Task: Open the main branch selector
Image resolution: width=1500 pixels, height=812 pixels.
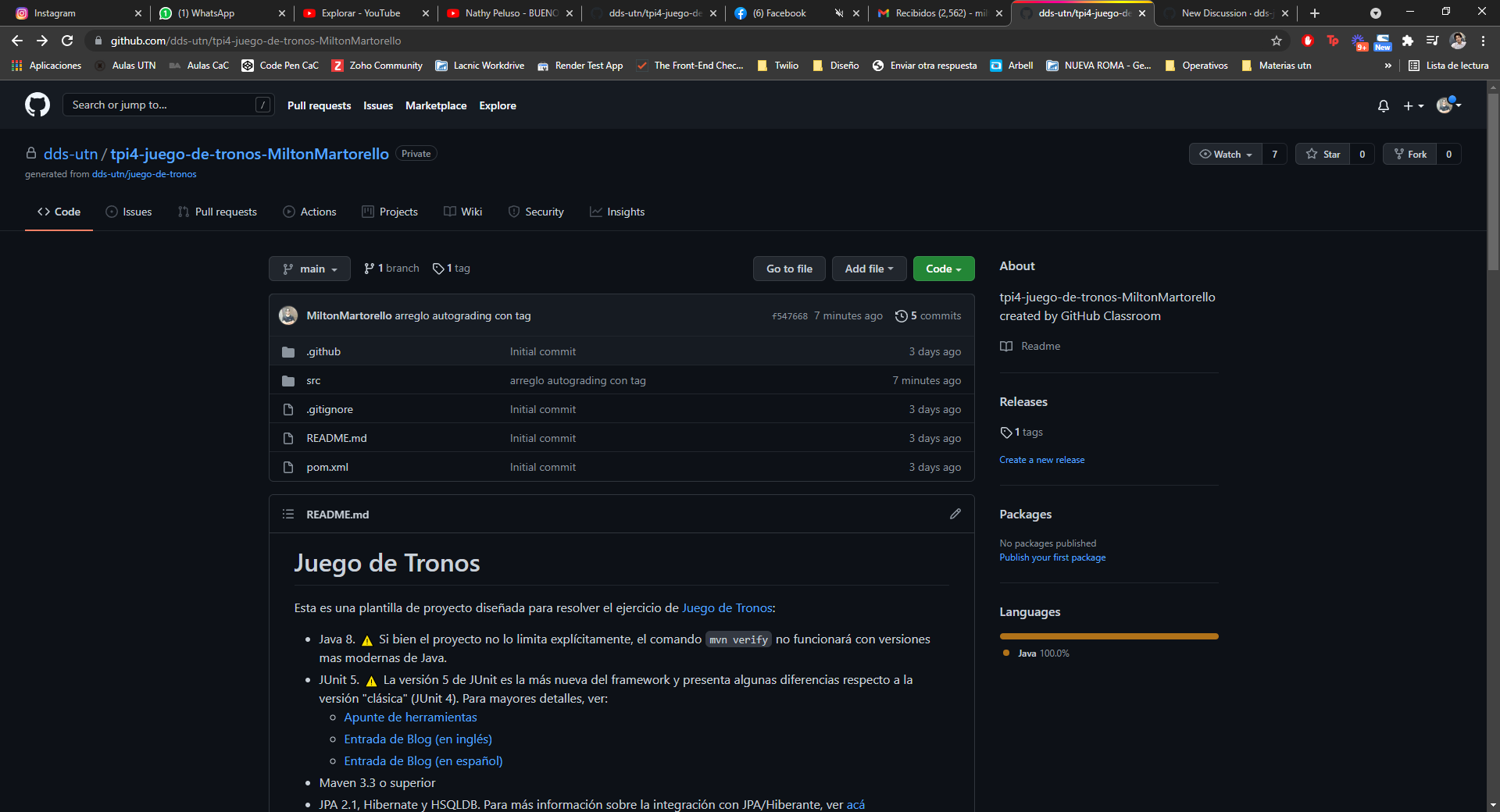Action: click(x=310, y=269)
